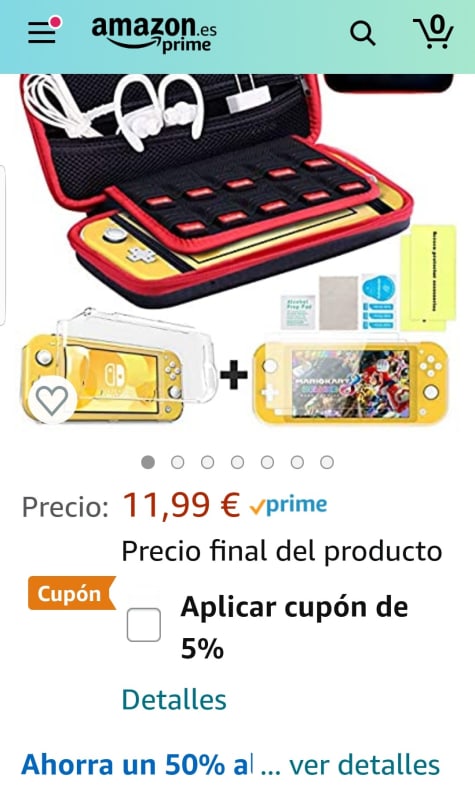
Task: Add product to wishlist via heart icon
Action: pyautogui.click(x=52, y=399)
